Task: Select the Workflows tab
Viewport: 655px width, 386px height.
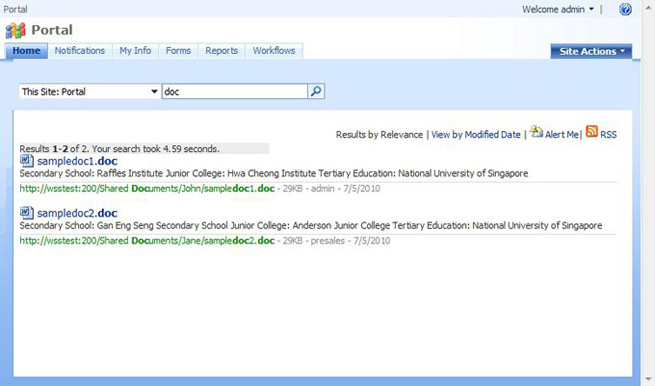Action: (x=274, y=51)
